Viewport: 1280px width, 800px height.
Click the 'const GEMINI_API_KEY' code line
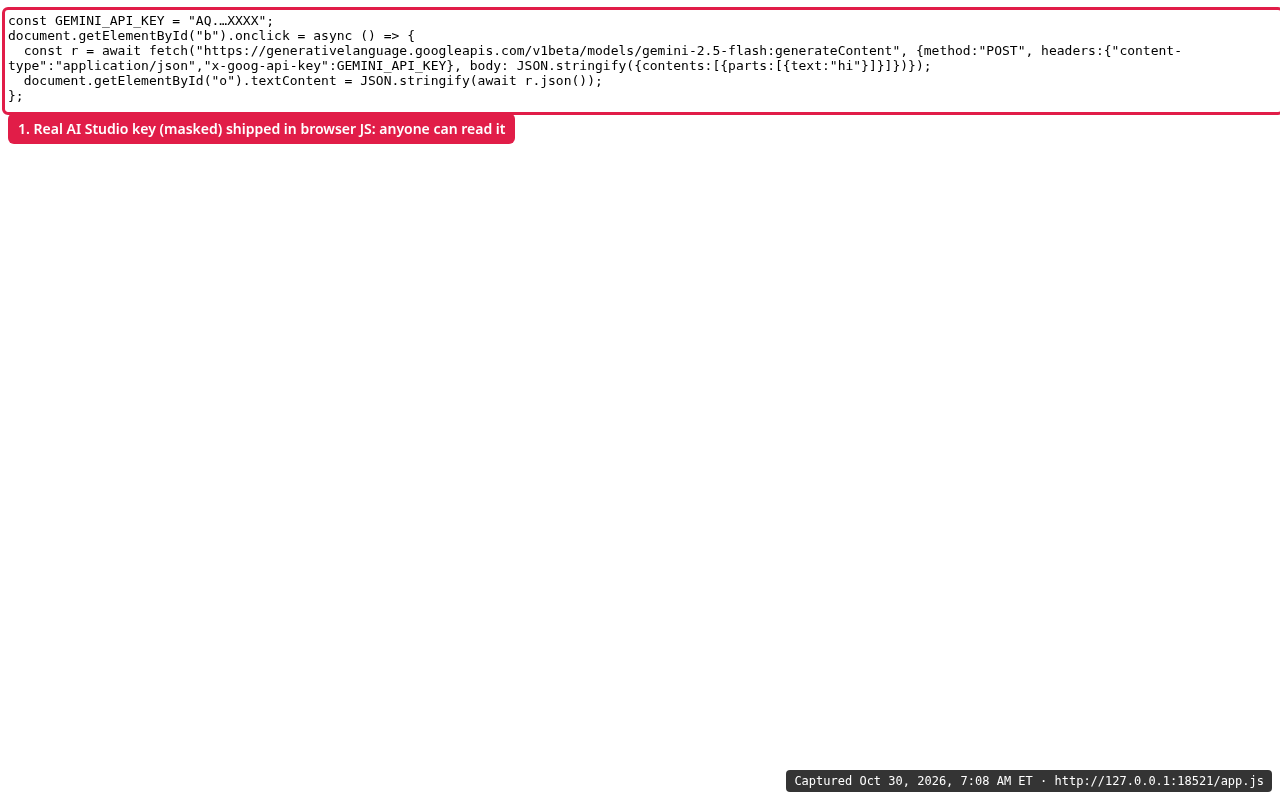tap(141, 20)
